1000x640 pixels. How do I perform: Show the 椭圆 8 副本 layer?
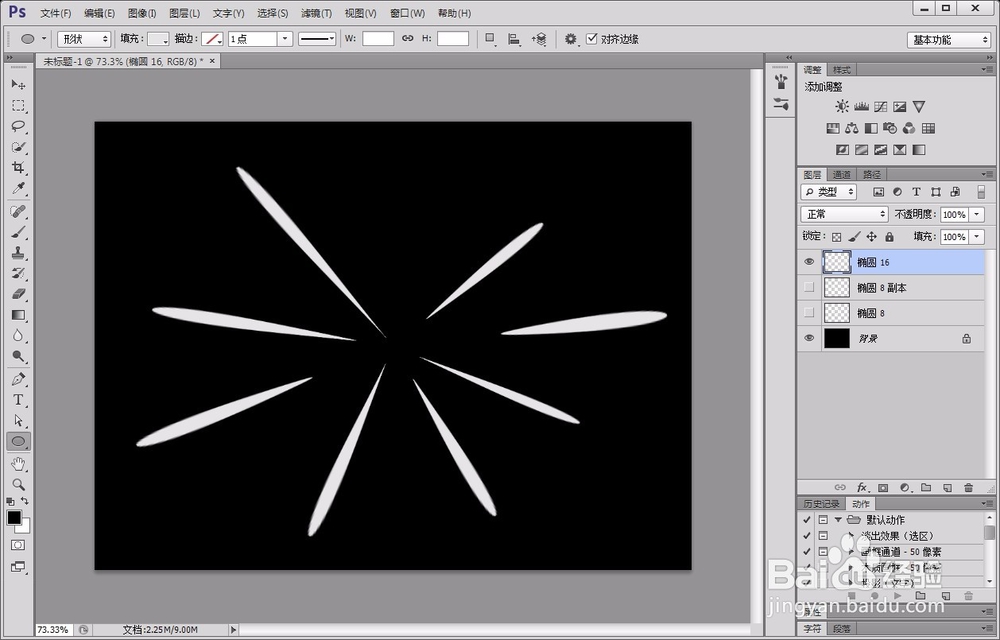tap(809, 287)
